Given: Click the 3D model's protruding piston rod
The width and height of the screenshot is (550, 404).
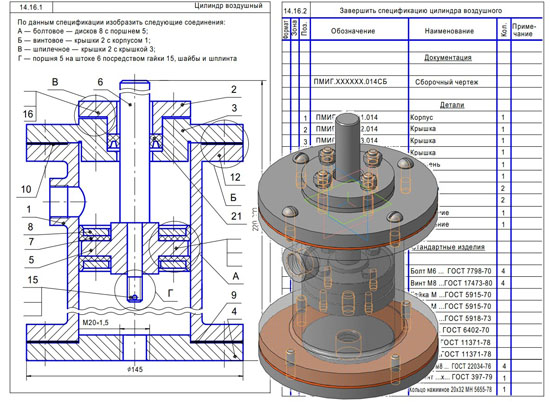Looking at the screenshot, I should click(347, 146).
